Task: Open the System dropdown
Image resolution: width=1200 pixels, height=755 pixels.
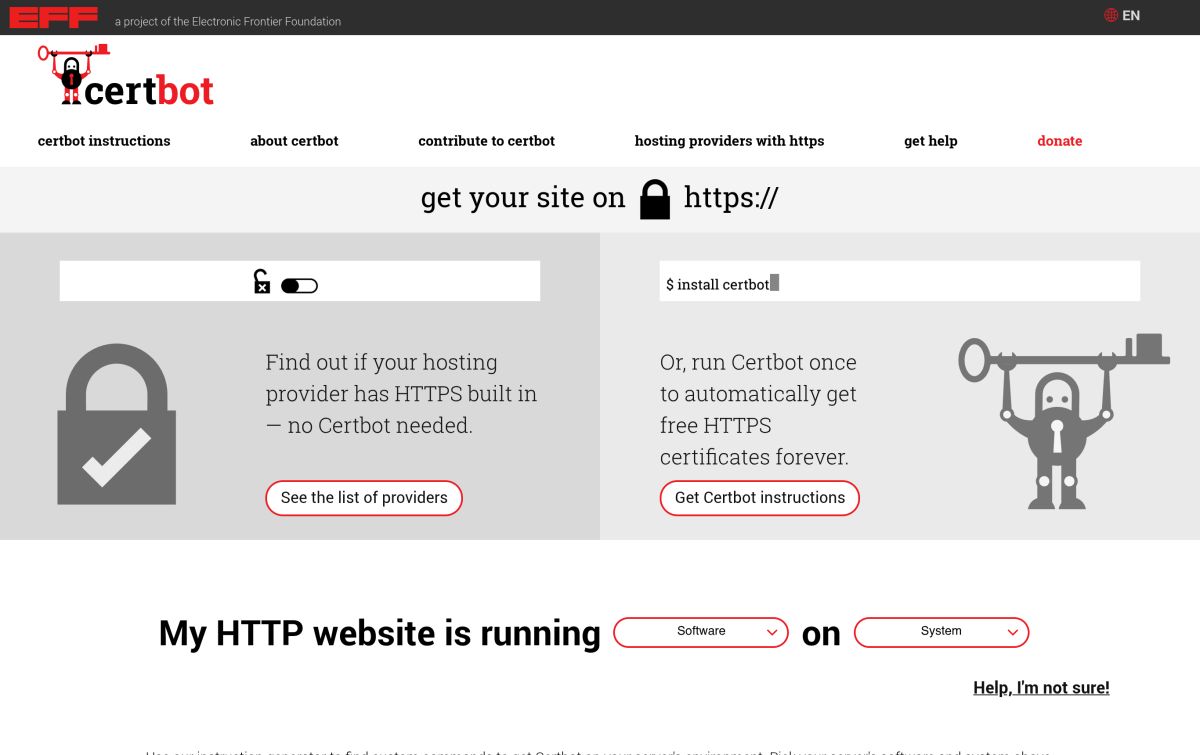Action: [941, 632]
